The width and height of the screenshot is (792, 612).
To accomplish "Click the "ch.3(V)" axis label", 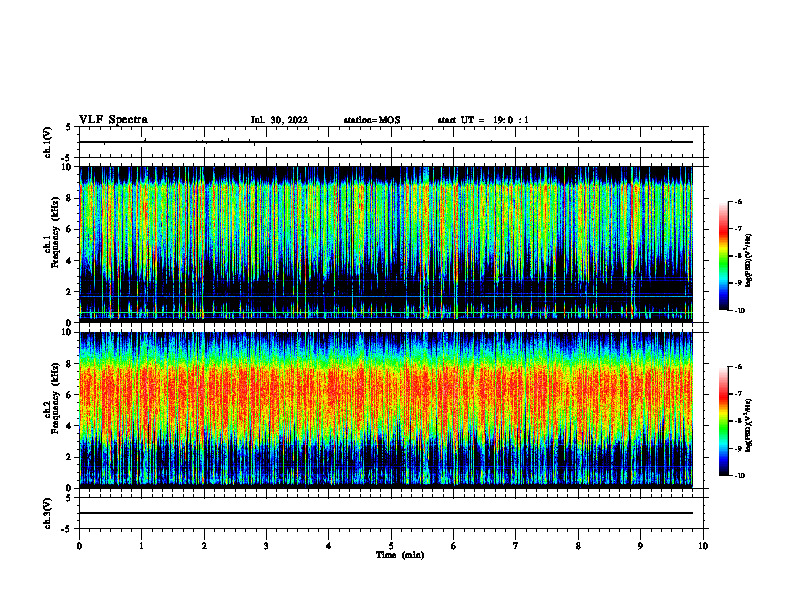I will (47, 513).
